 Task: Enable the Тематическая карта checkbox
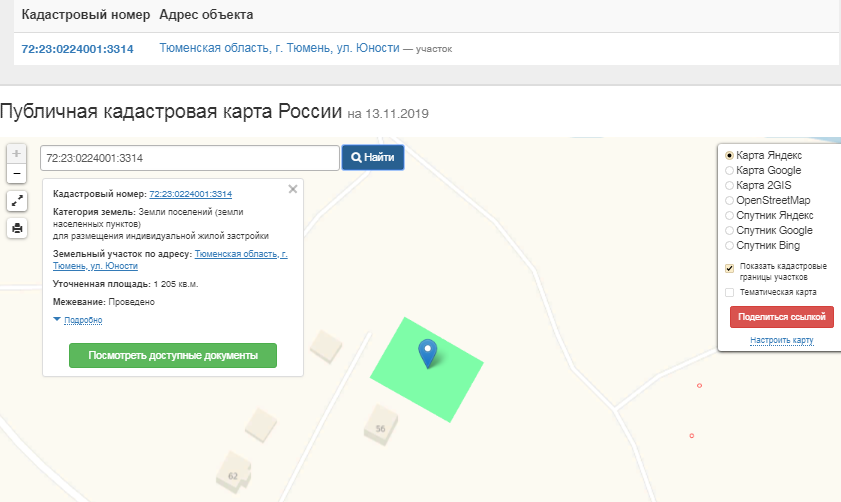729,292
